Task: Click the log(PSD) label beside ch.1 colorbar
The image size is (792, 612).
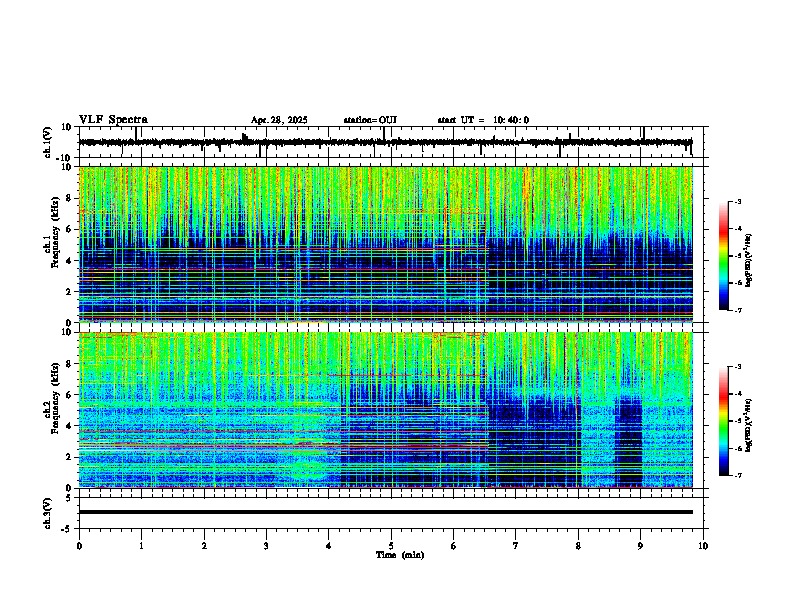Action: (x=748, y=260)
